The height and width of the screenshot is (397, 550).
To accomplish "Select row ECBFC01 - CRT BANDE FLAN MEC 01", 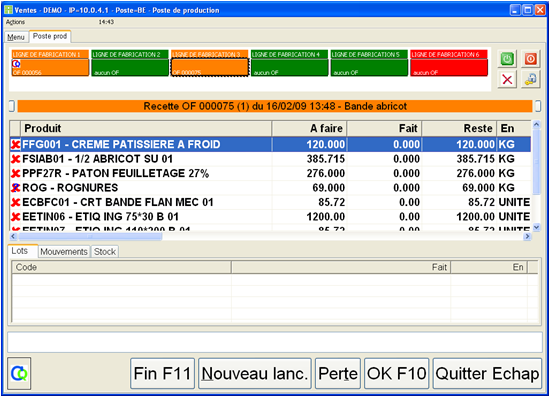I will (270, 202).
